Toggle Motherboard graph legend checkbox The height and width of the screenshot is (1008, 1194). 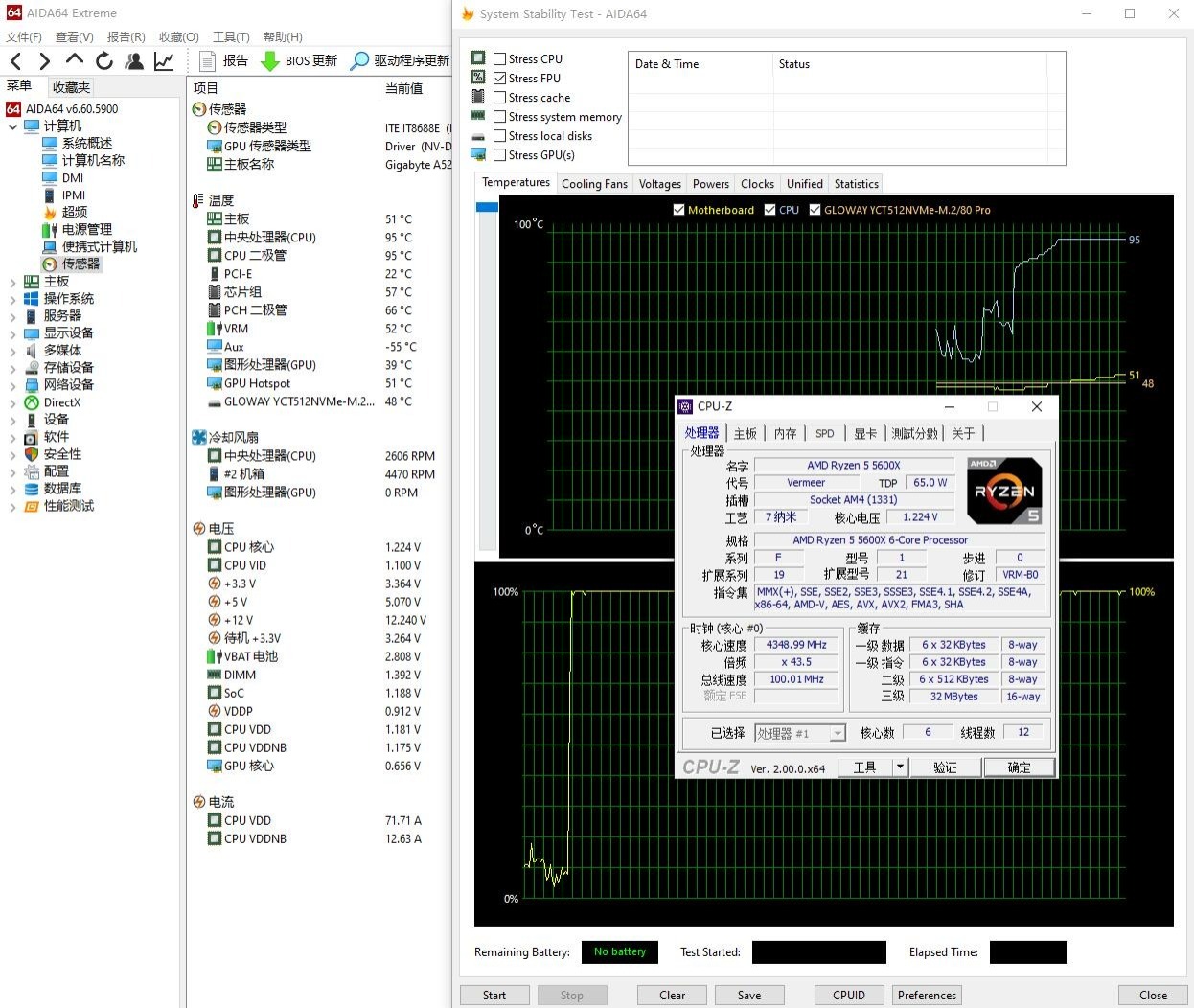[678, 210]
